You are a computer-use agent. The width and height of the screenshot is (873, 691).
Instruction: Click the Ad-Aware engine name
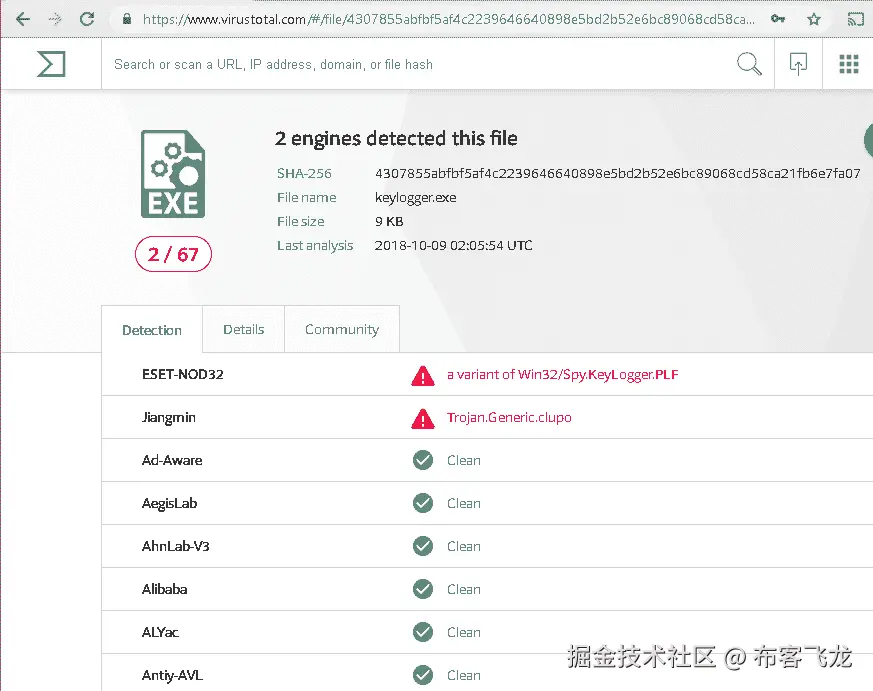click(172, 460)
